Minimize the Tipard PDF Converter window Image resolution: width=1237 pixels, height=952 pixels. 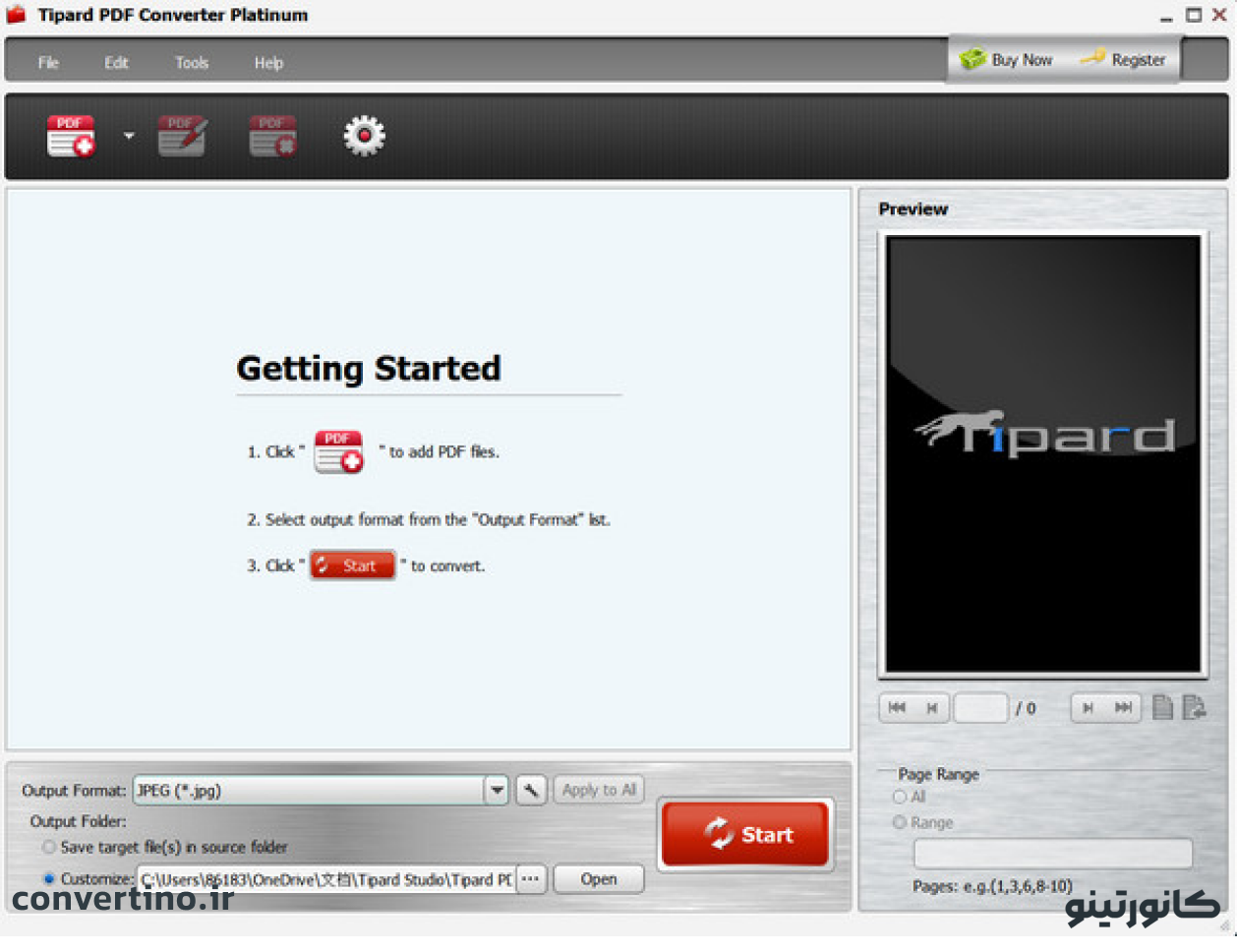pyautogui.click(x=1166, y=16)
